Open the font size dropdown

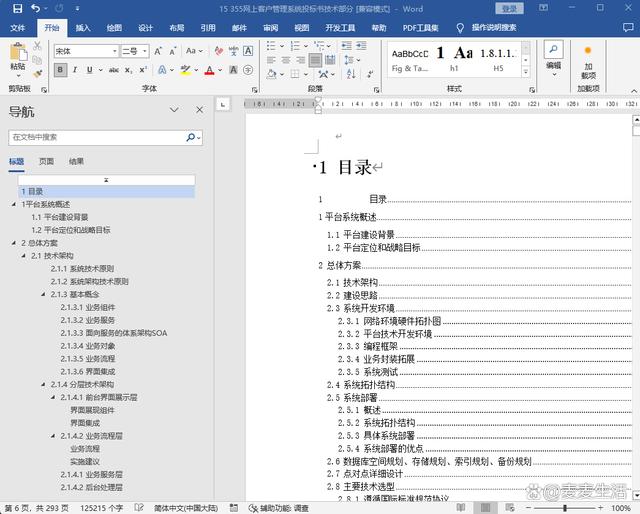145,51
